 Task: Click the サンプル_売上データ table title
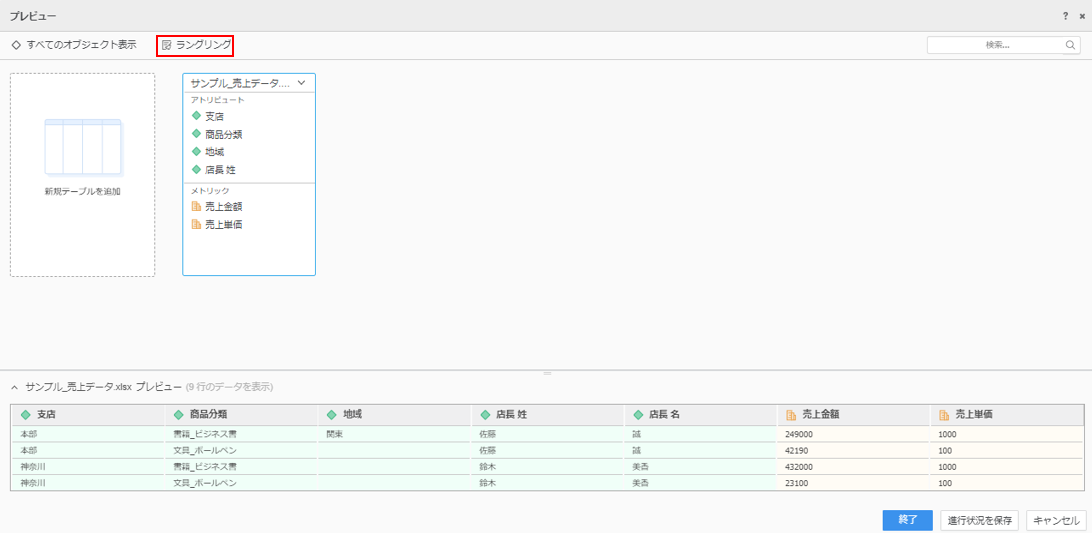pyautogui.click(x=239, y=83)
